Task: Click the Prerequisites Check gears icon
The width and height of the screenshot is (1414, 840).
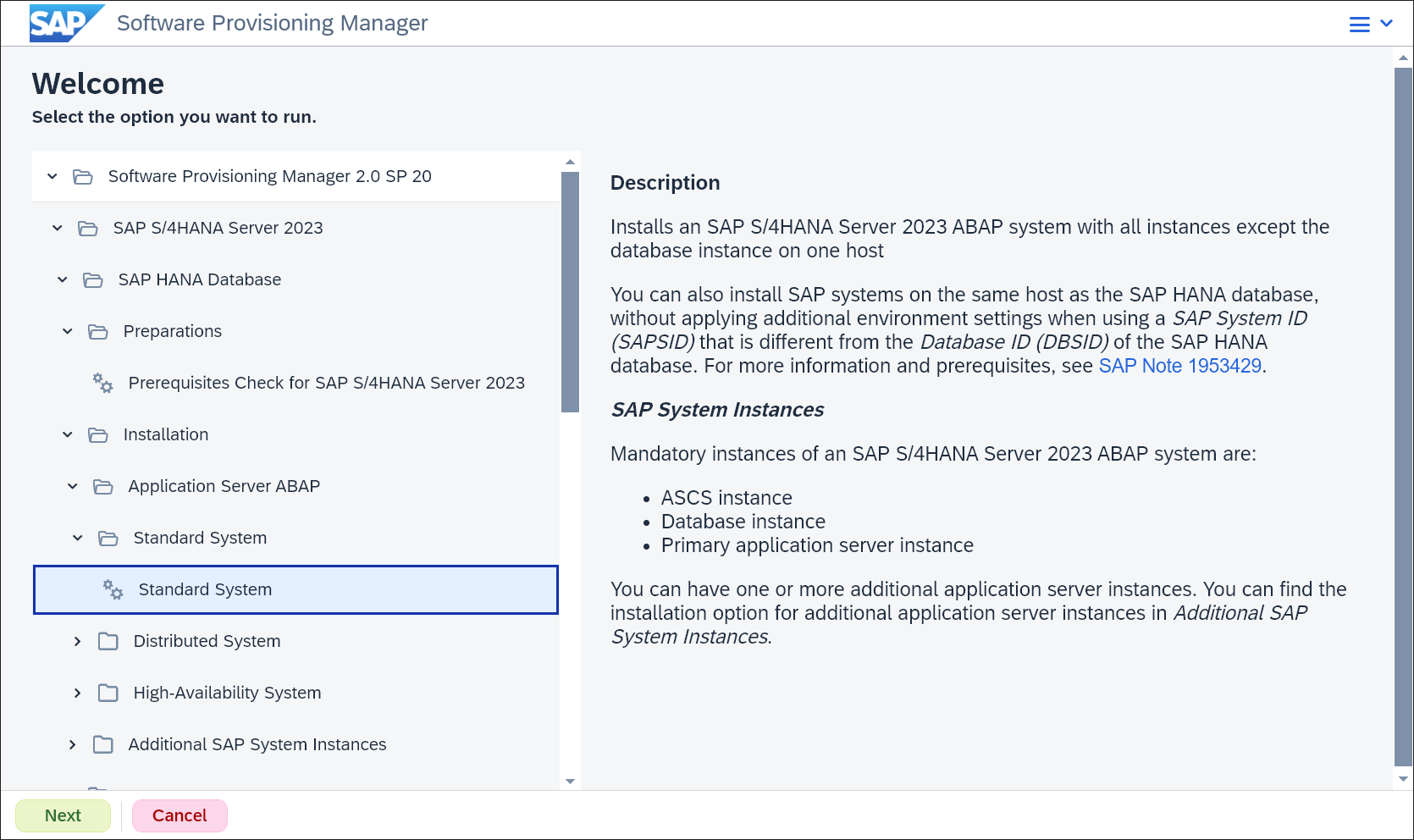Action: click(102, 384)
